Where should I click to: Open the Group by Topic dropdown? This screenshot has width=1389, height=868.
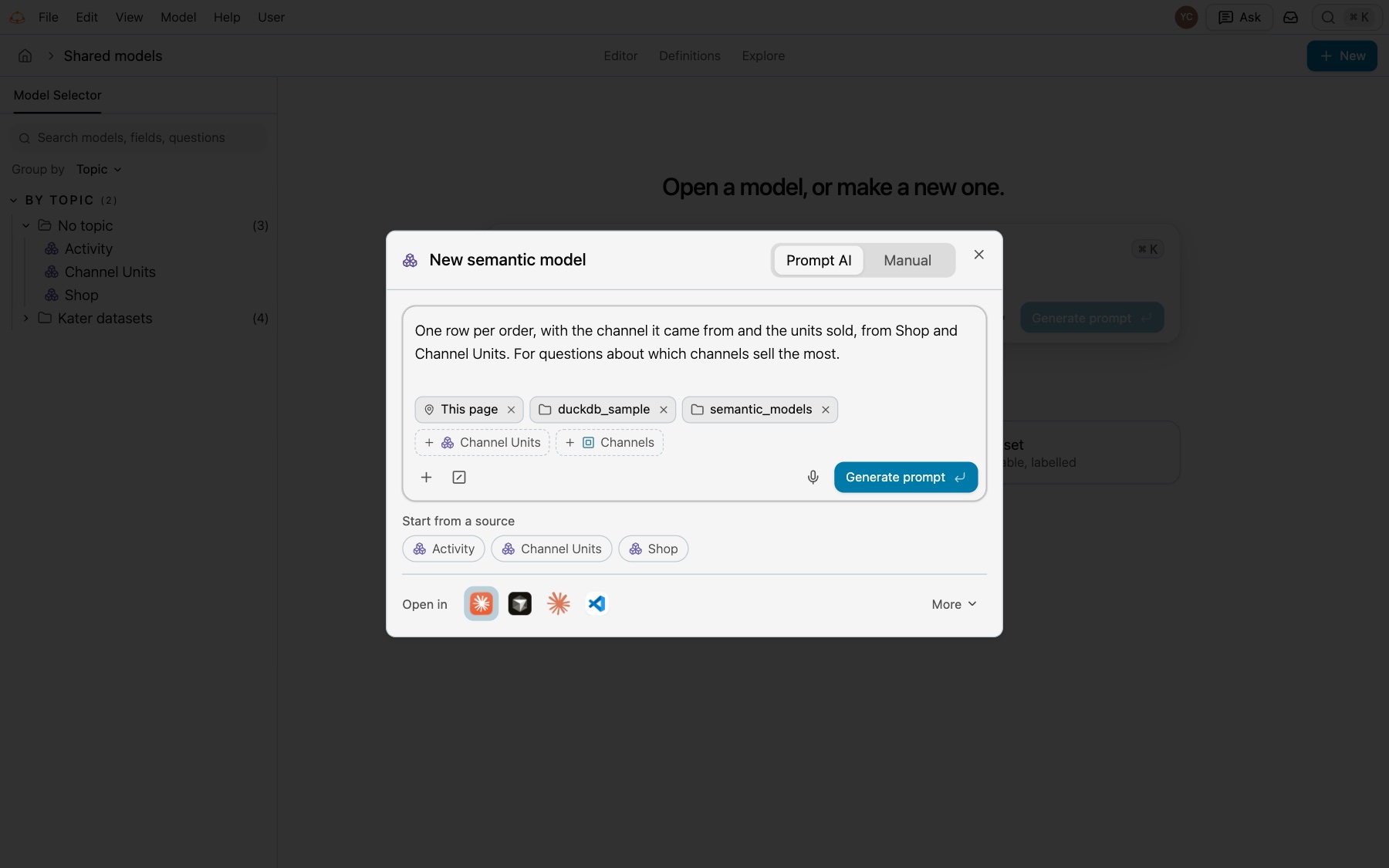pyautogui.click(x=99, y=169)
